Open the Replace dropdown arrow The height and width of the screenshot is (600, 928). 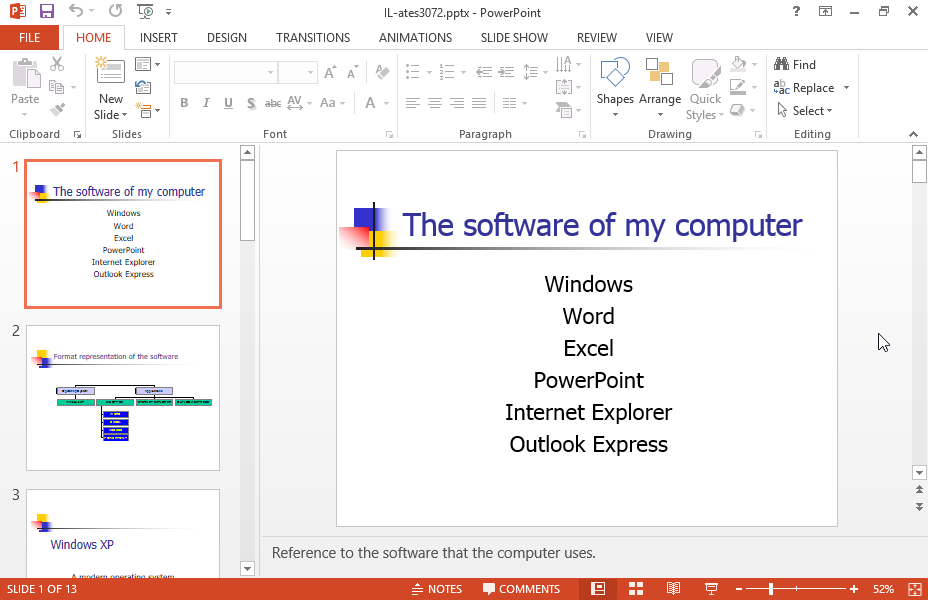pos(846,88)
